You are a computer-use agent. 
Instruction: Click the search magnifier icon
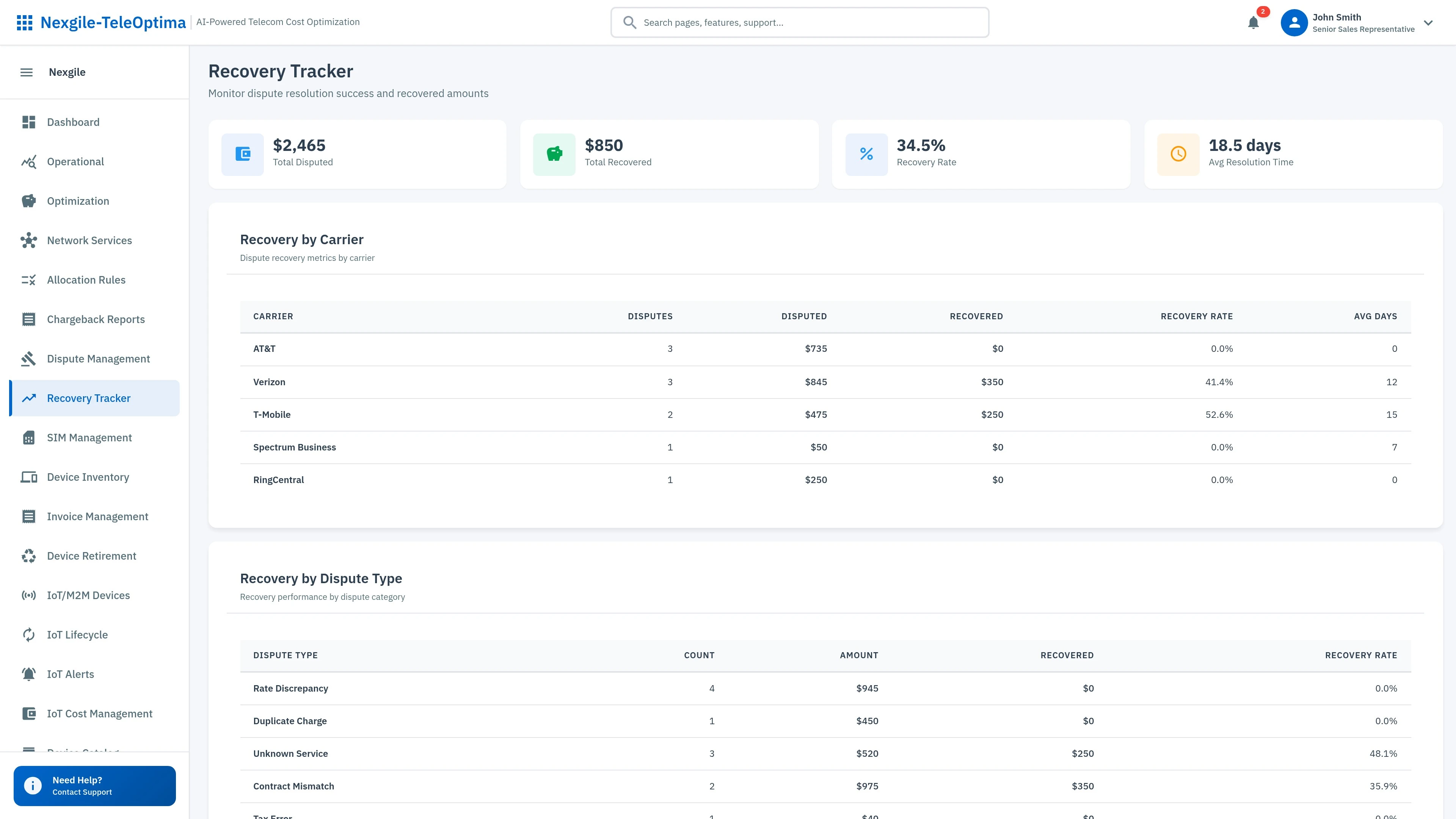pos(629,22)
